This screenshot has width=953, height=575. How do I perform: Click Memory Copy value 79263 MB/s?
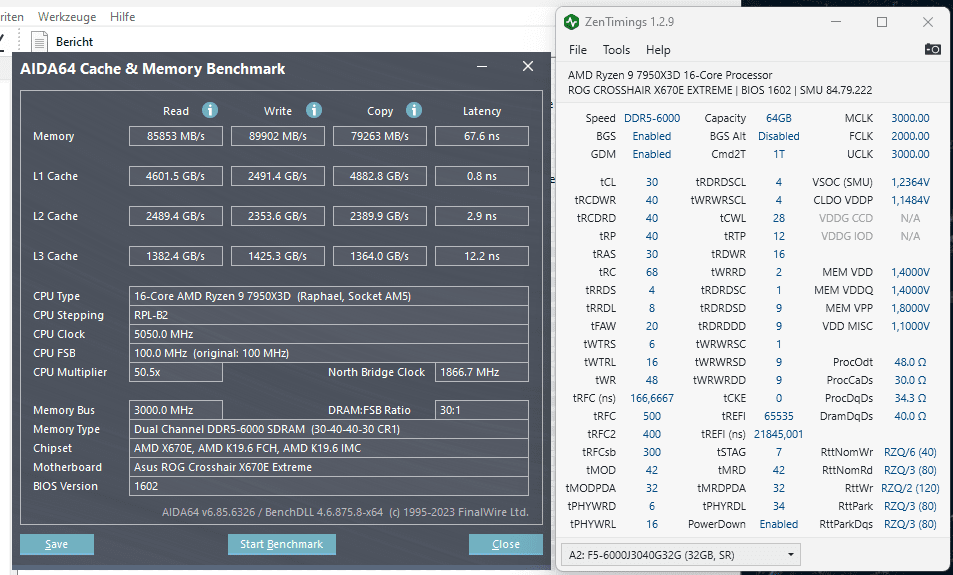coord(380,136)
